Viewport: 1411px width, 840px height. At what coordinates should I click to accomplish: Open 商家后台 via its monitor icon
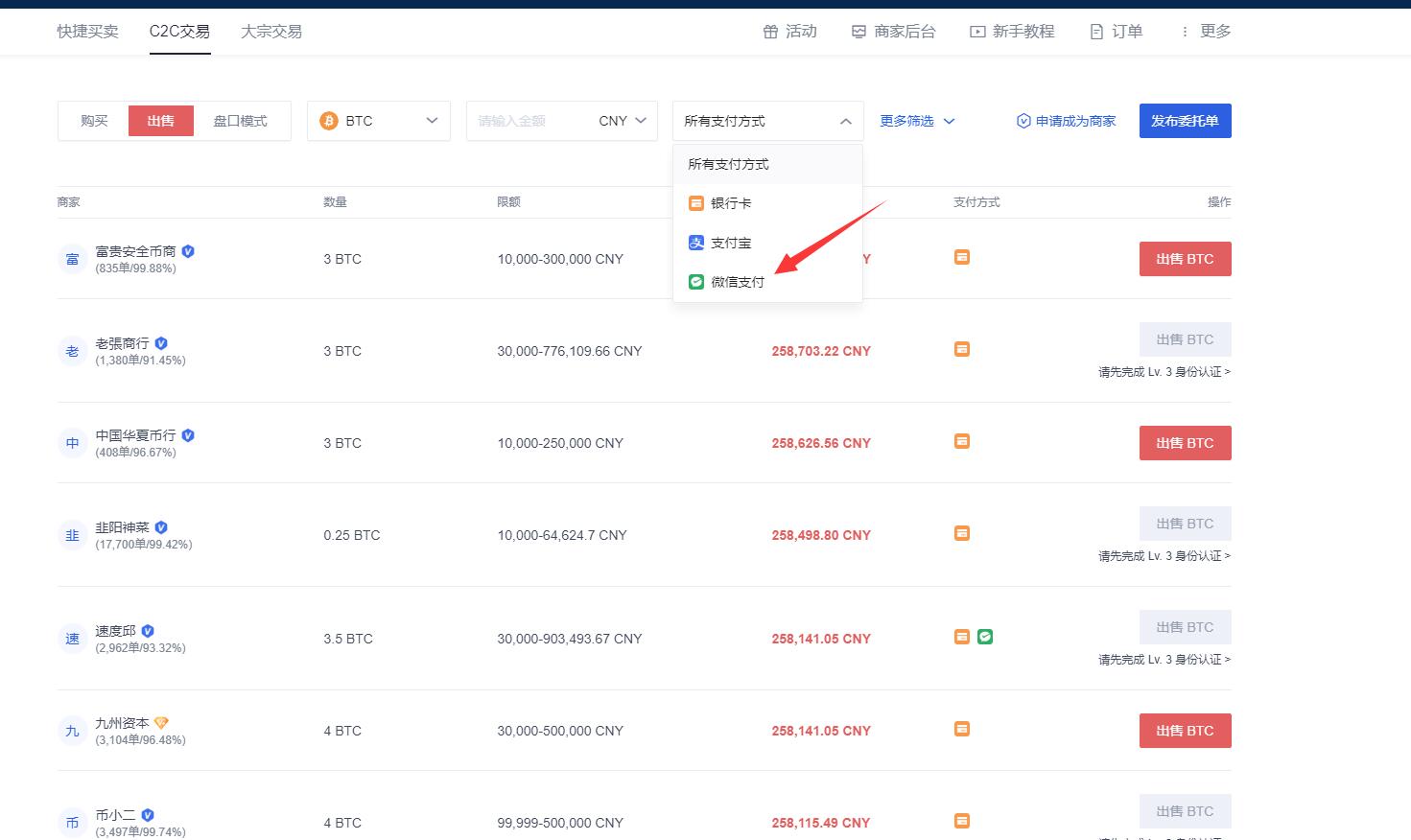coord(858,30)
